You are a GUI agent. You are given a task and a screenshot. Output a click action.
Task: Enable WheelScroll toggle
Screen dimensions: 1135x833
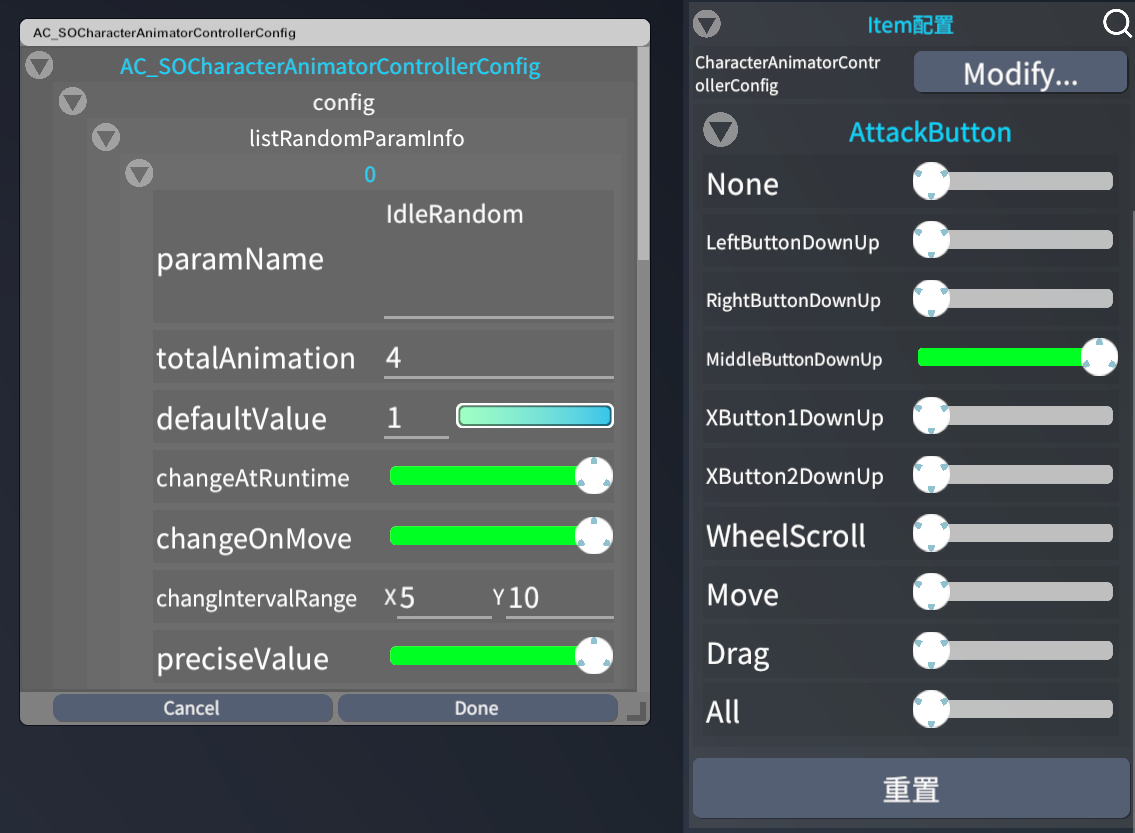click(1013, 533)
